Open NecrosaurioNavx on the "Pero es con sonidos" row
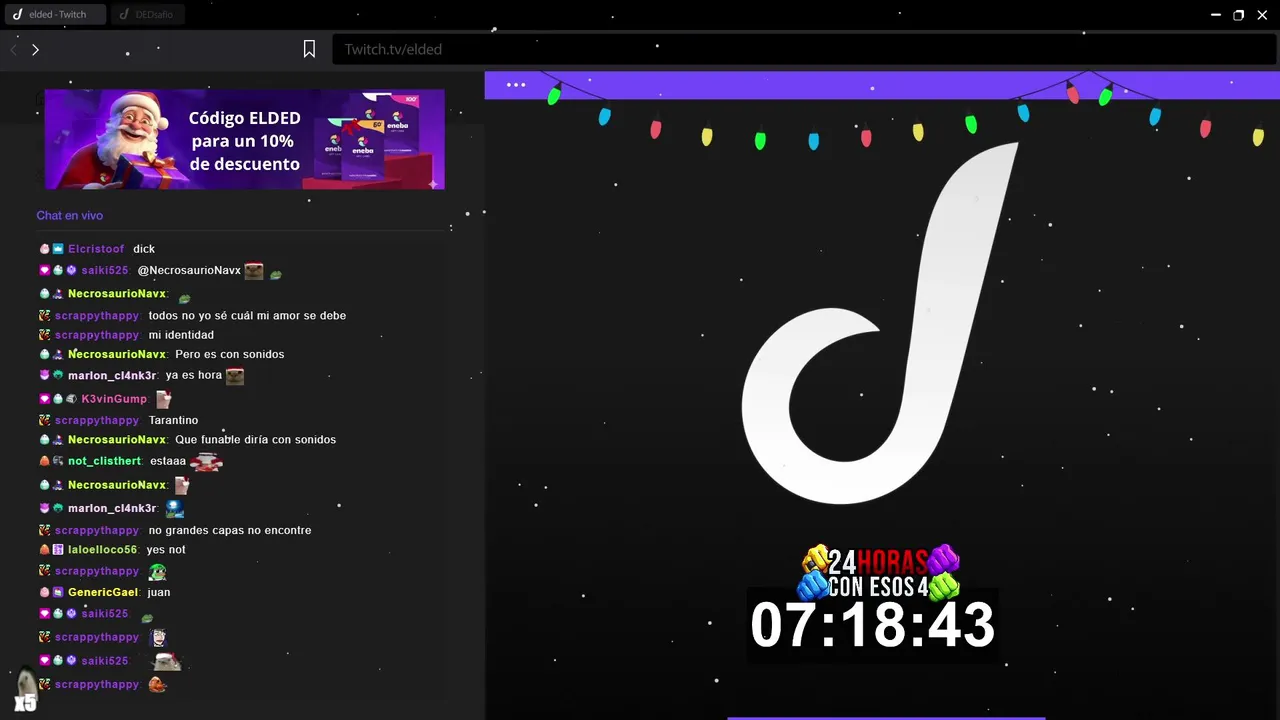1280x720 pixels. click(x=117, y=355)
